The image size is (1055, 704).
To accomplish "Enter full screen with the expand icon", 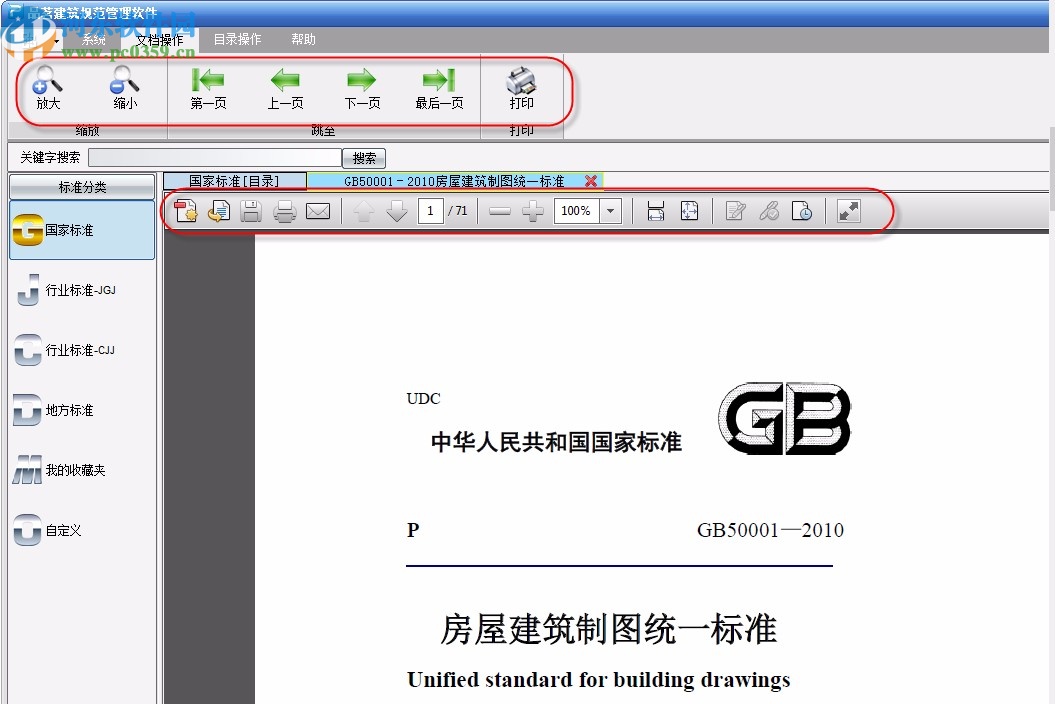I will coord(848,211).
